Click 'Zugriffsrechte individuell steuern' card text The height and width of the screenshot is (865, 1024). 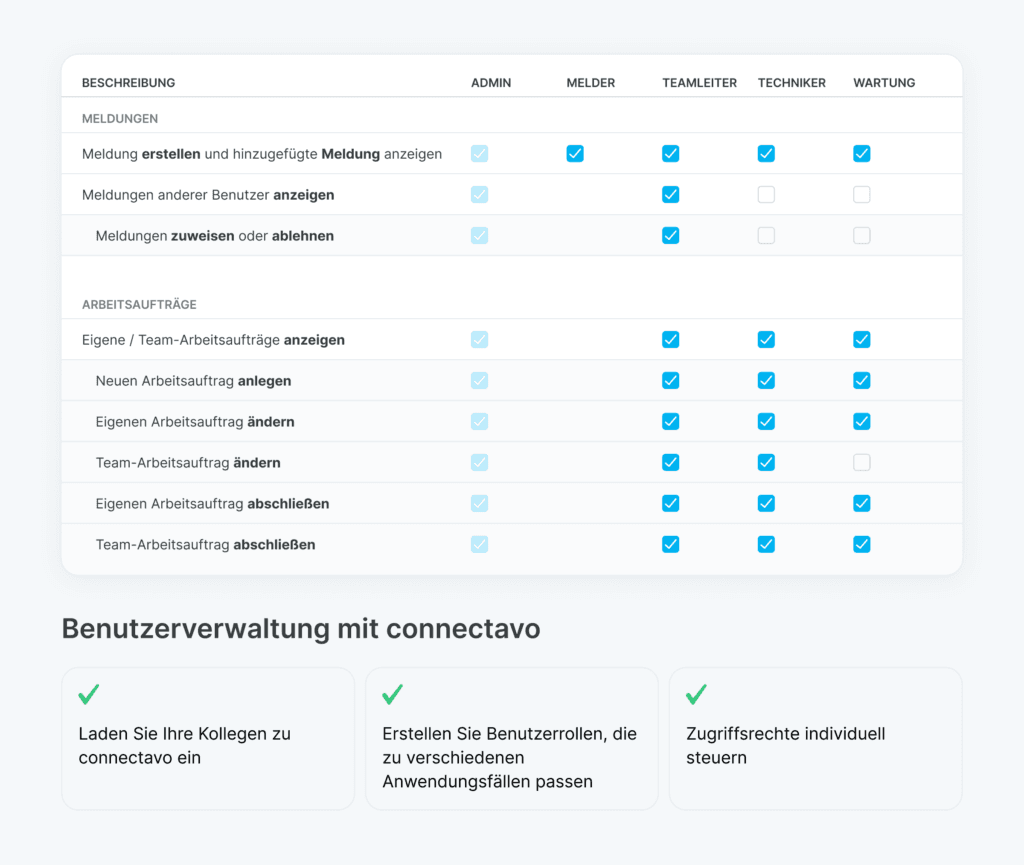(785, 745)
